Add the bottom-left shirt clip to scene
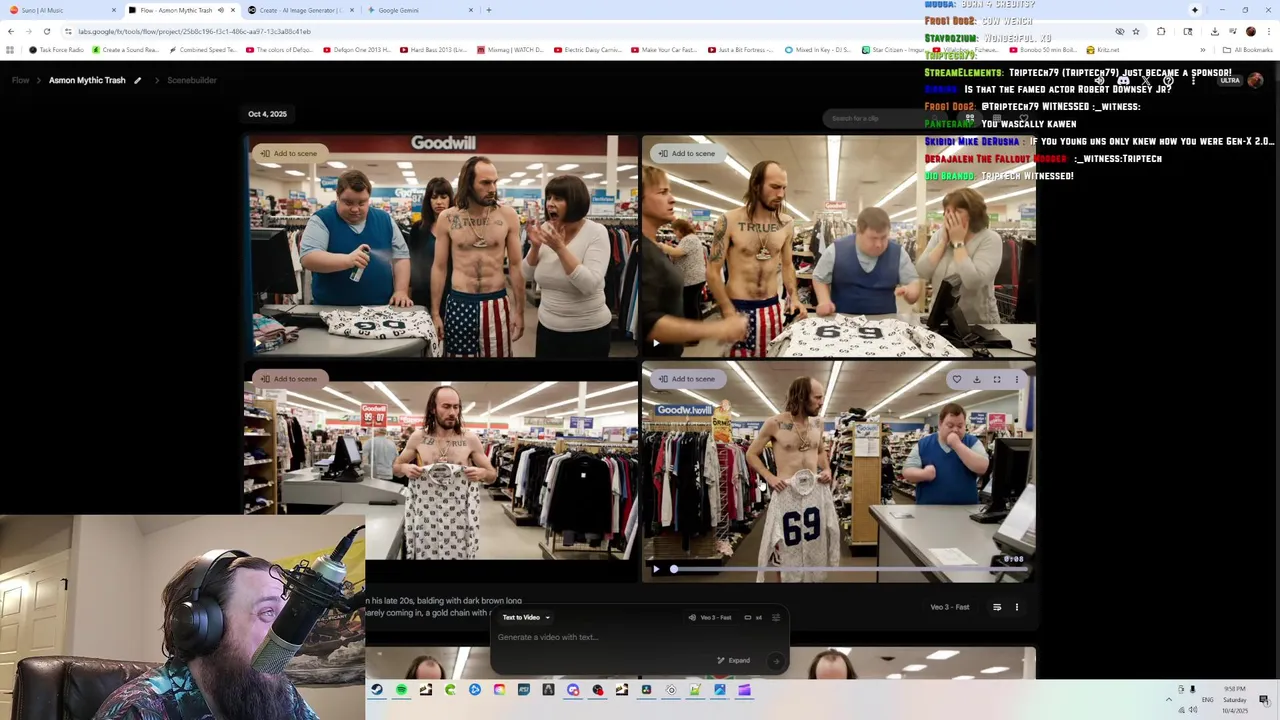The width and height of the screenshot is (1280, 720). coord(289,379)
